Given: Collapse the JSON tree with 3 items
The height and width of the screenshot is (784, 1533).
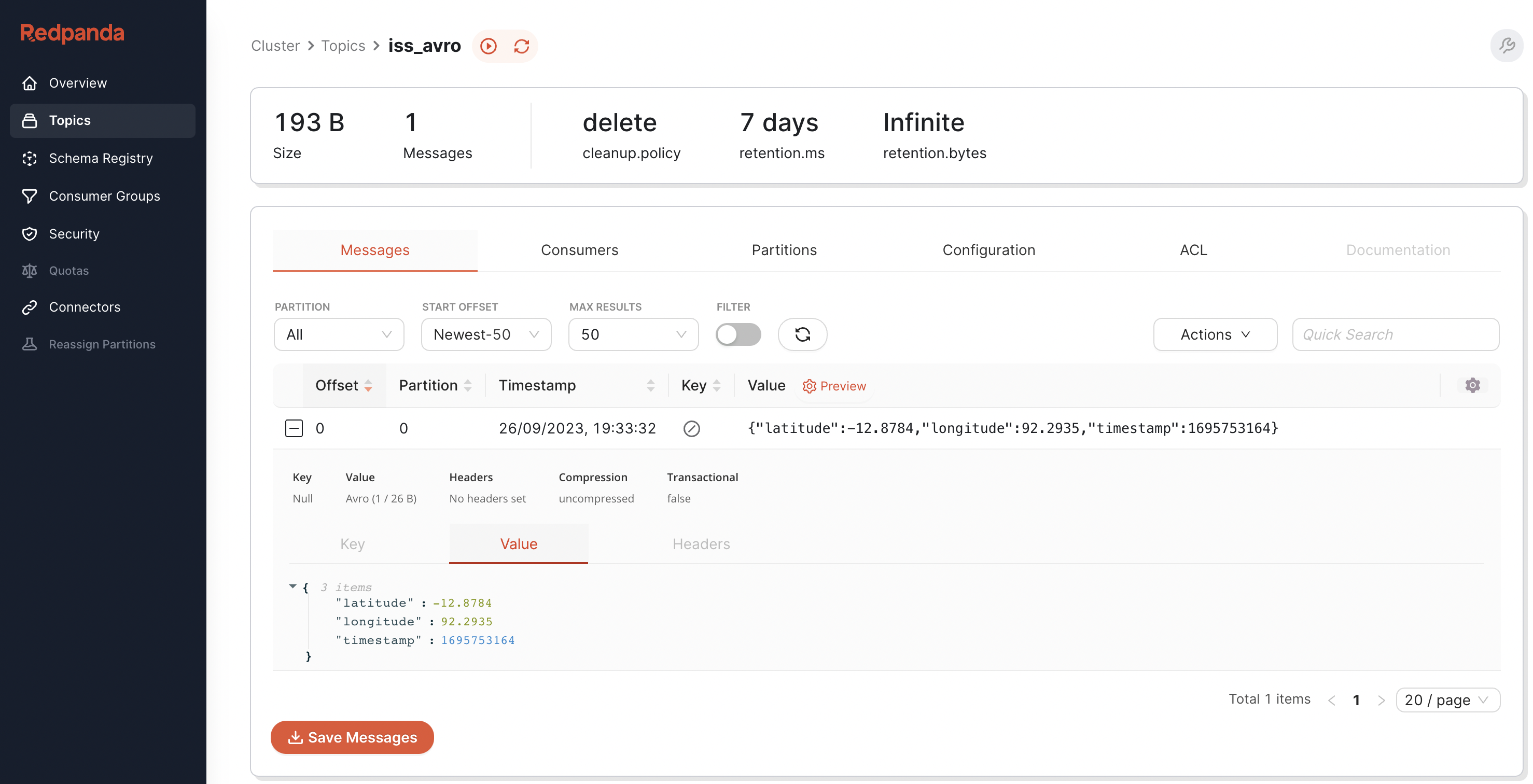Looking at the screenshot, I should 293,586.
